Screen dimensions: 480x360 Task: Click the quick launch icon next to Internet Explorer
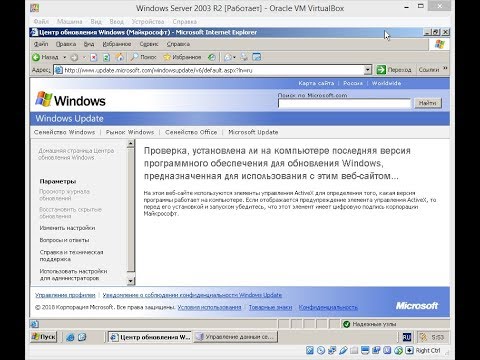pyautogui.click(x=82, y=337)
